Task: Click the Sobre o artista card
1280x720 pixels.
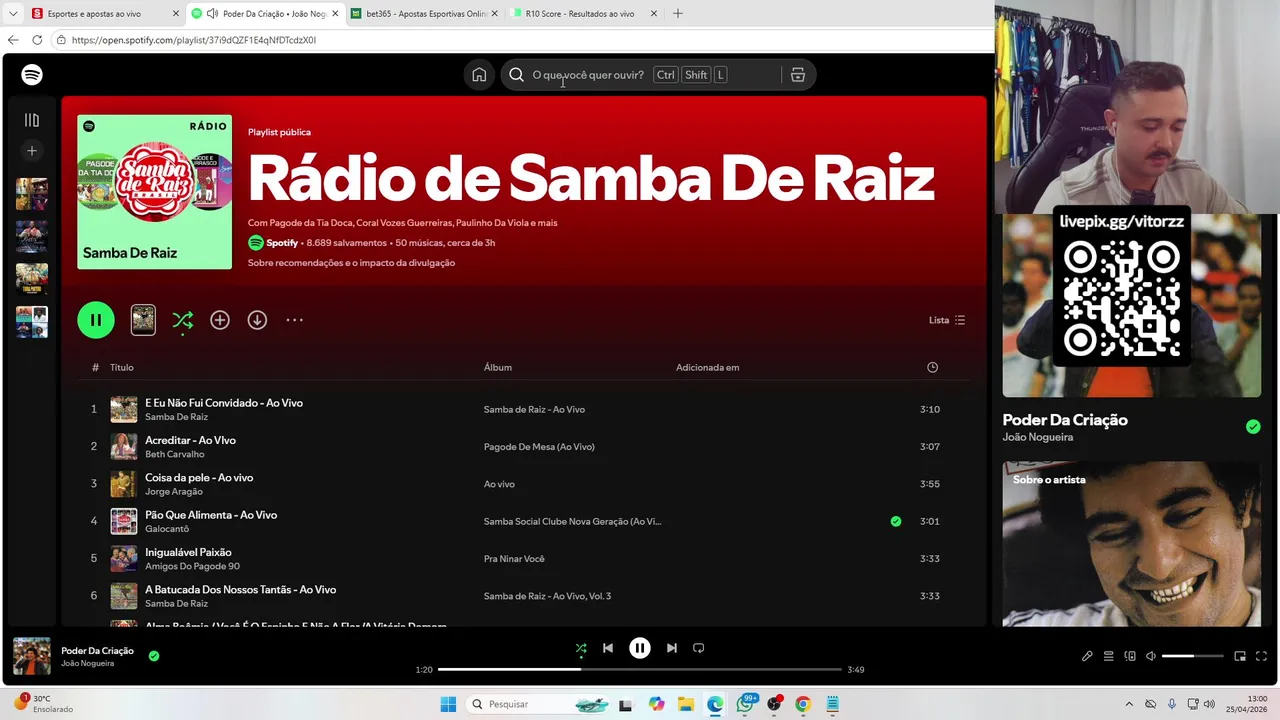Action: [1132, 544]
